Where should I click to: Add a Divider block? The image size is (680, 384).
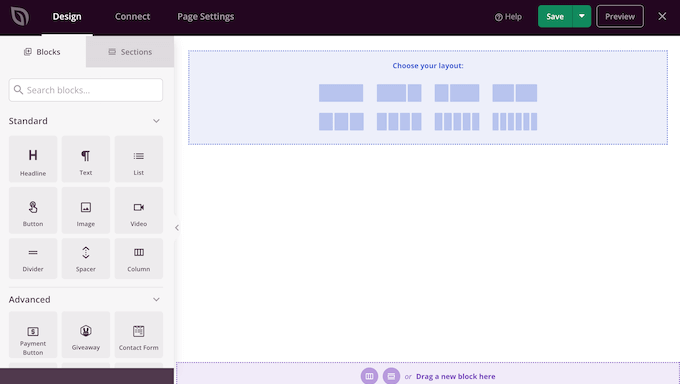point(33,259)
